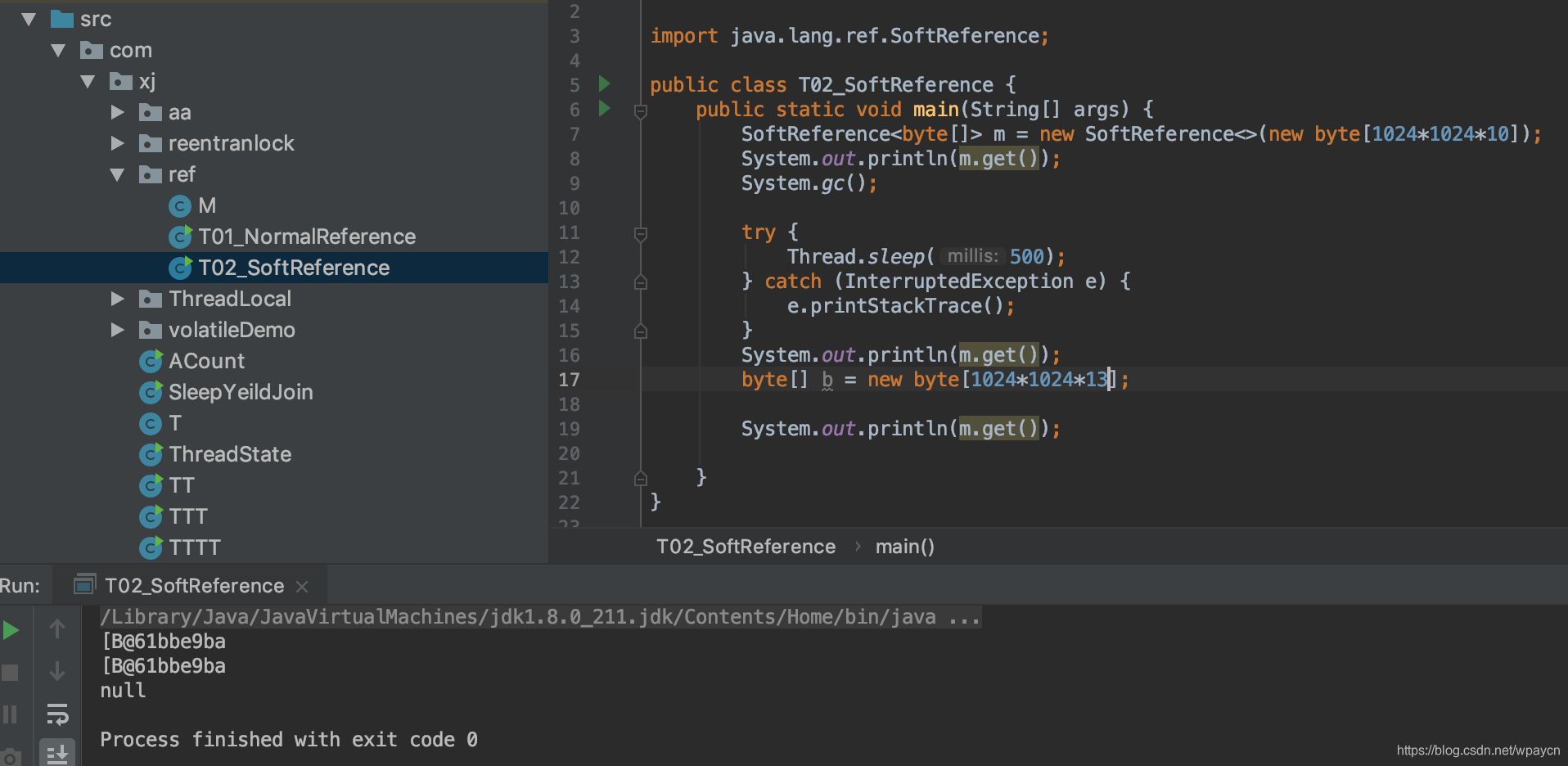The width and height of the screenshot is (1568, 766).
Task: Expand the reentranlock package arrow
Action: click(118, 143)
